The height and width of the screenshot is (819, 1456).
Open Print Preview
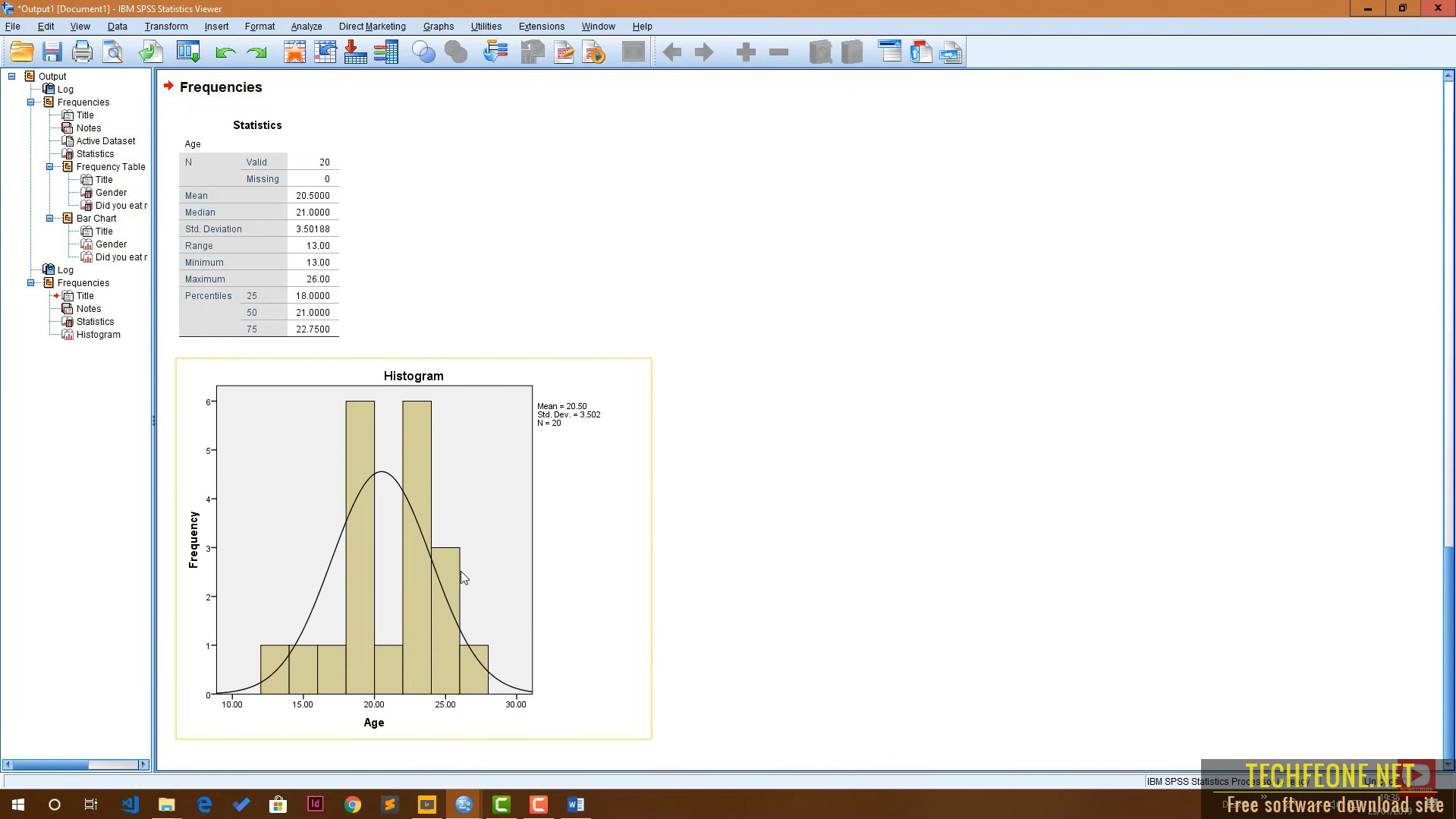[x=112, y=52]
